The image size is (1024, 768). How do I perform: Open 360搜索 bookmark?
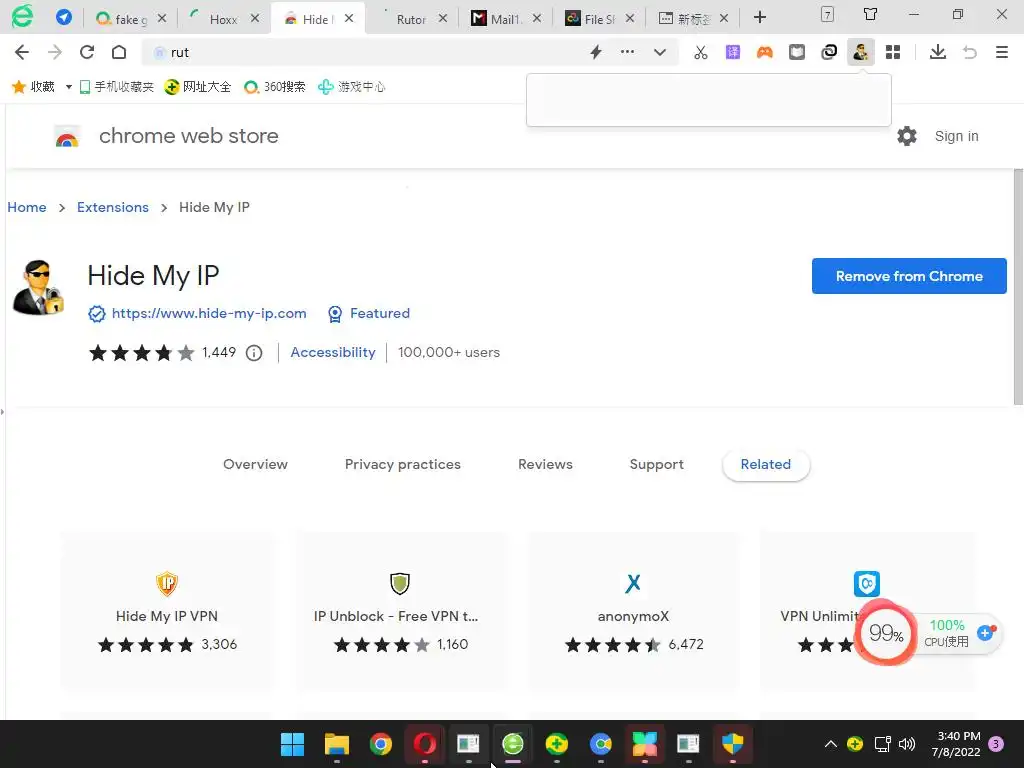[x=274, y=86]
